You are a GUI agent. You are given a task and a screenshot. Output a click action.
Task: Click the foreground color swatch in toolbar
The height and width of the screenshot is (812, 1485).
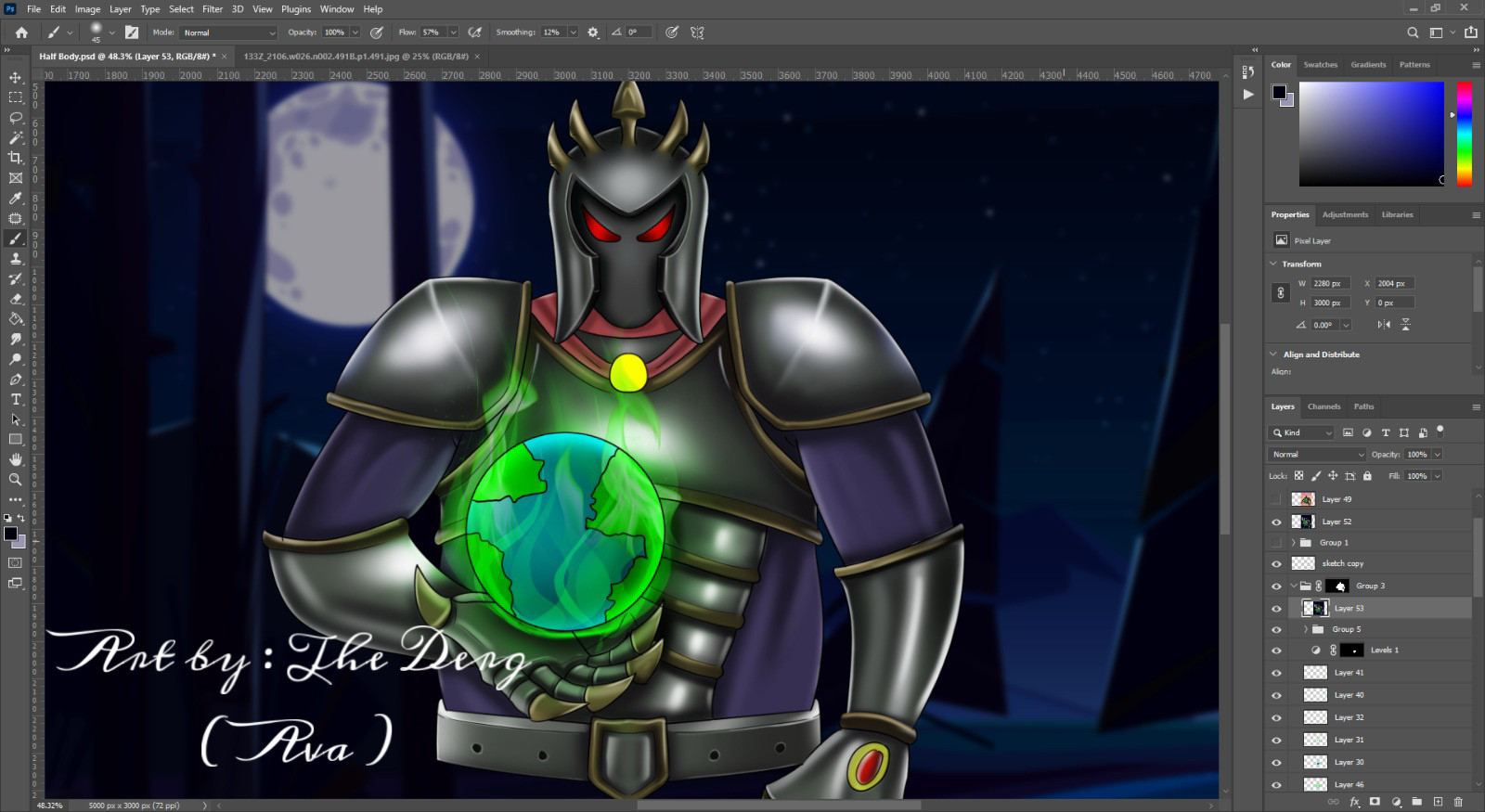tap(10, 534)
